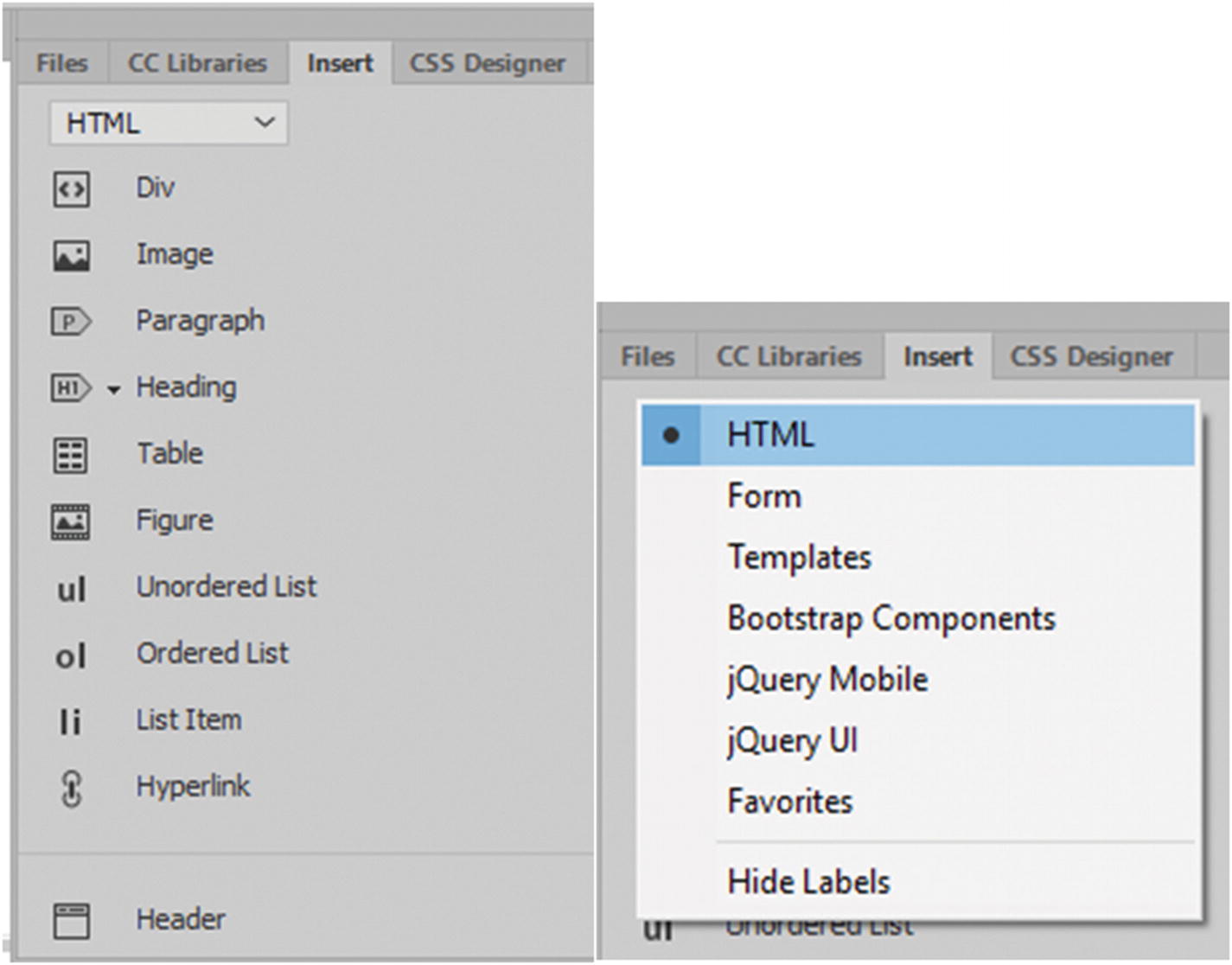Screen dimensions: 1232x965
Task: Click the Paragraph icon
Action: (71, 322)
